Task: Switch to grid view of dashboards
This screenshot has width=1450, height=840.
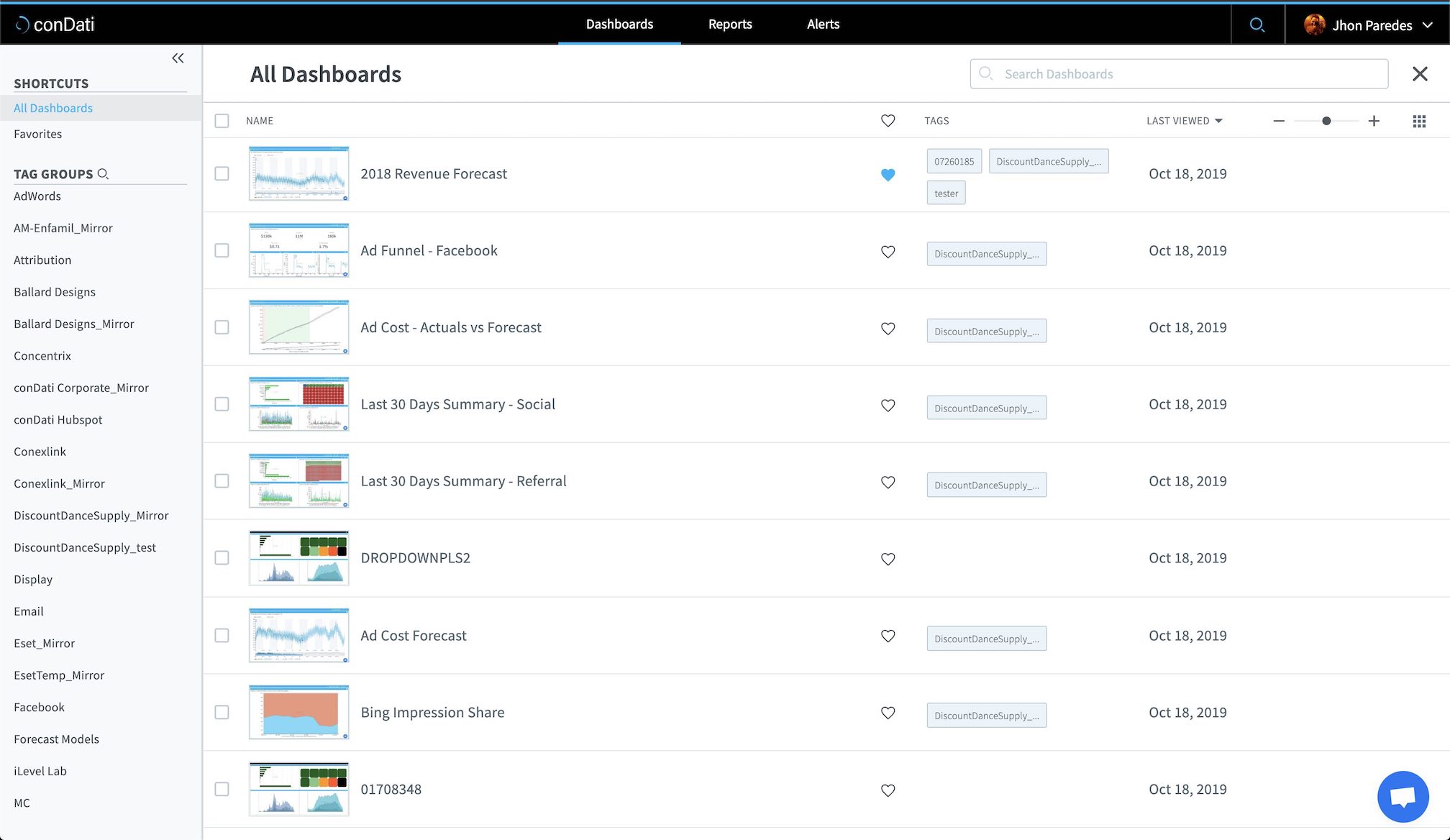Action: 1418,121
